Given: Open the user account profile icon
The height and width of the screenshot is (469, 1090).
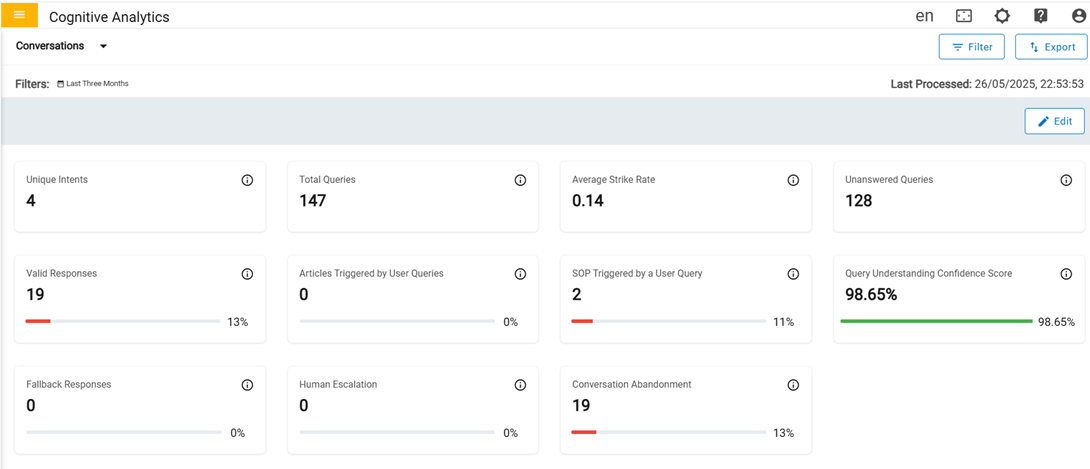Looking at the screenshot, I should click(x=1078, y=16).
